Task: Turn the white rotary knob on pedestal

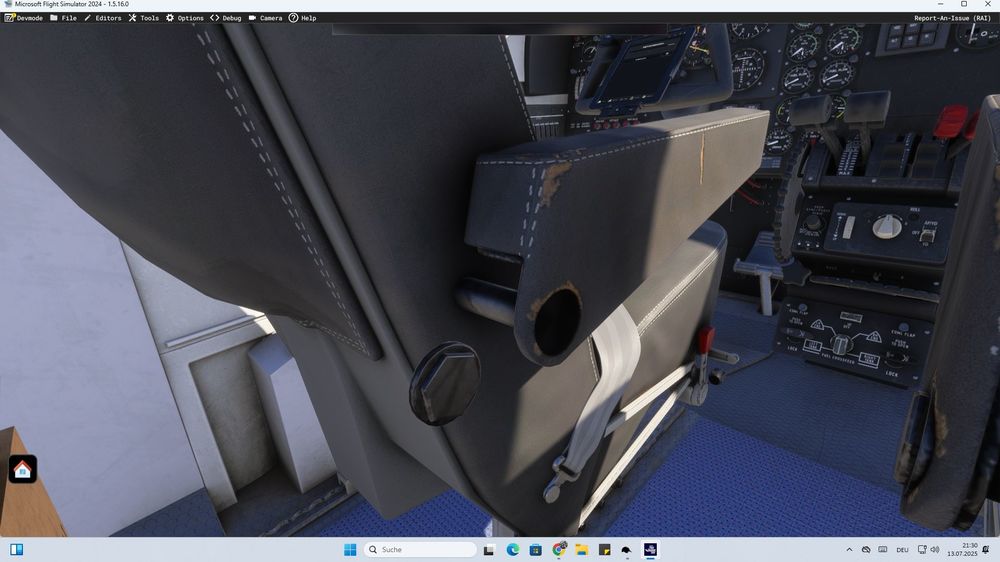Action: coord(886,226)
